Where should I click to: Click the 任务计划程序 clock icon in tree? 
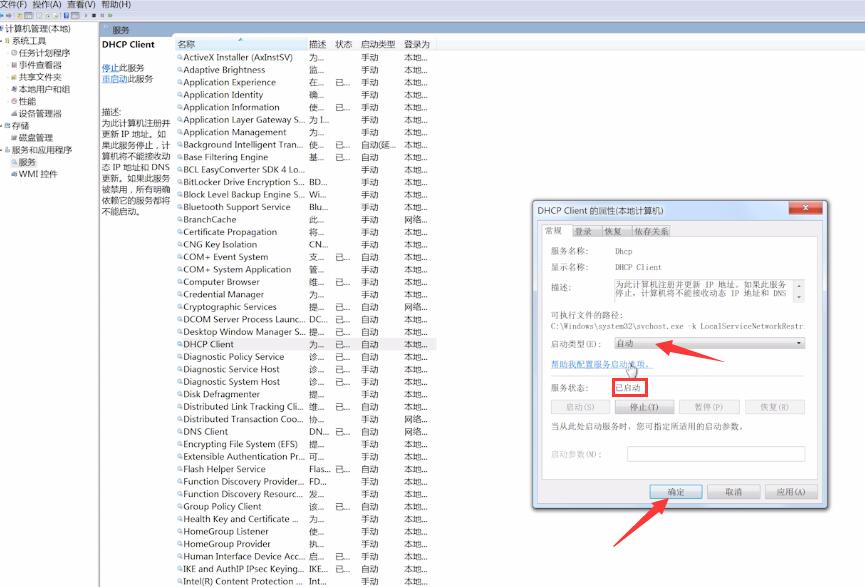click(14, 53)
